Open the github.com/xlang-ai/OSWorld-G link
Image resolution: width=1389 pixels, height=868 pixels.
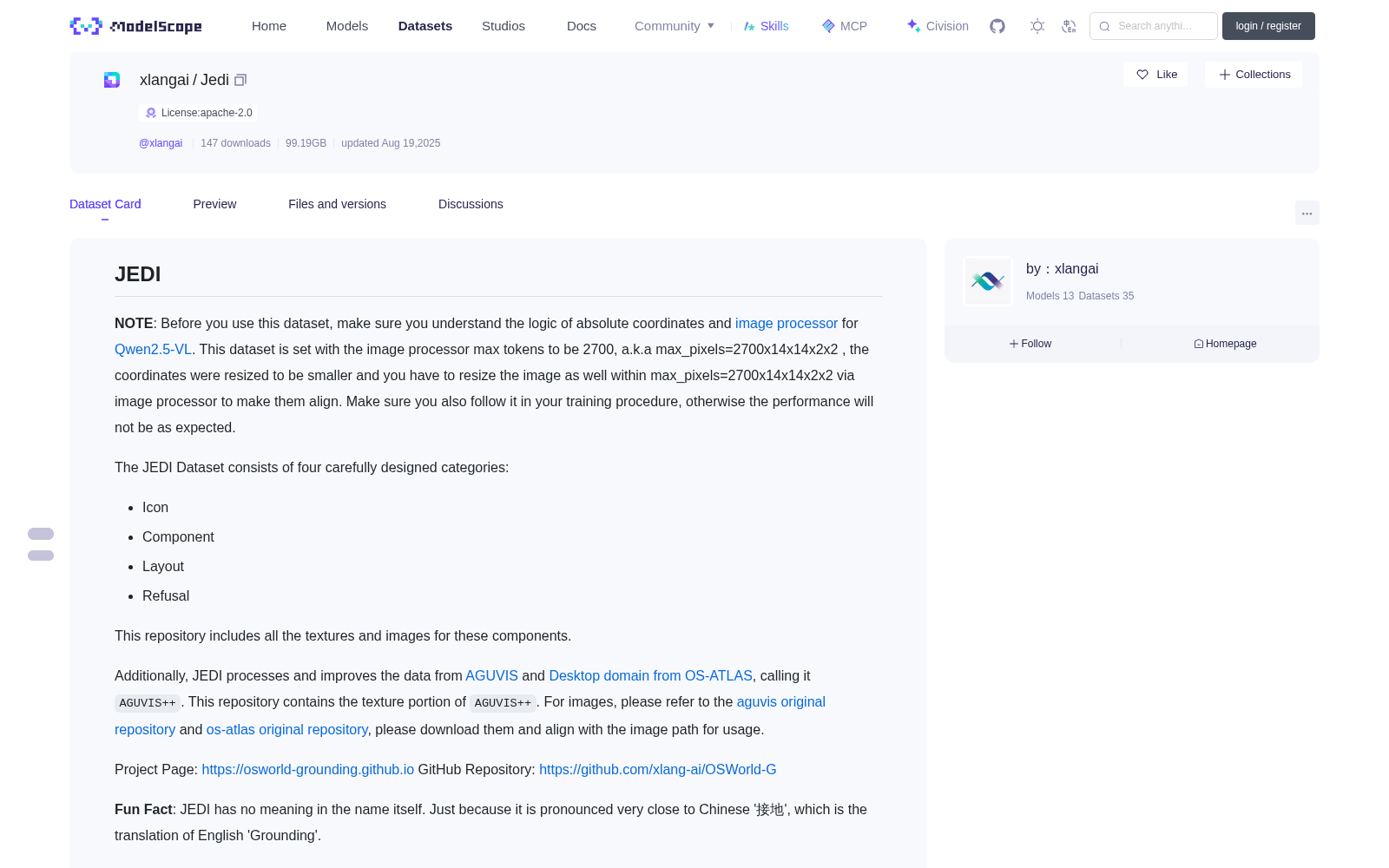coord(658,769)
